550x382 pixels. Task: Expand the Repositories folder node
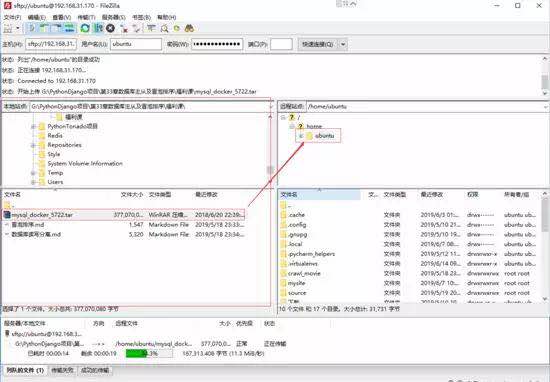33,145
